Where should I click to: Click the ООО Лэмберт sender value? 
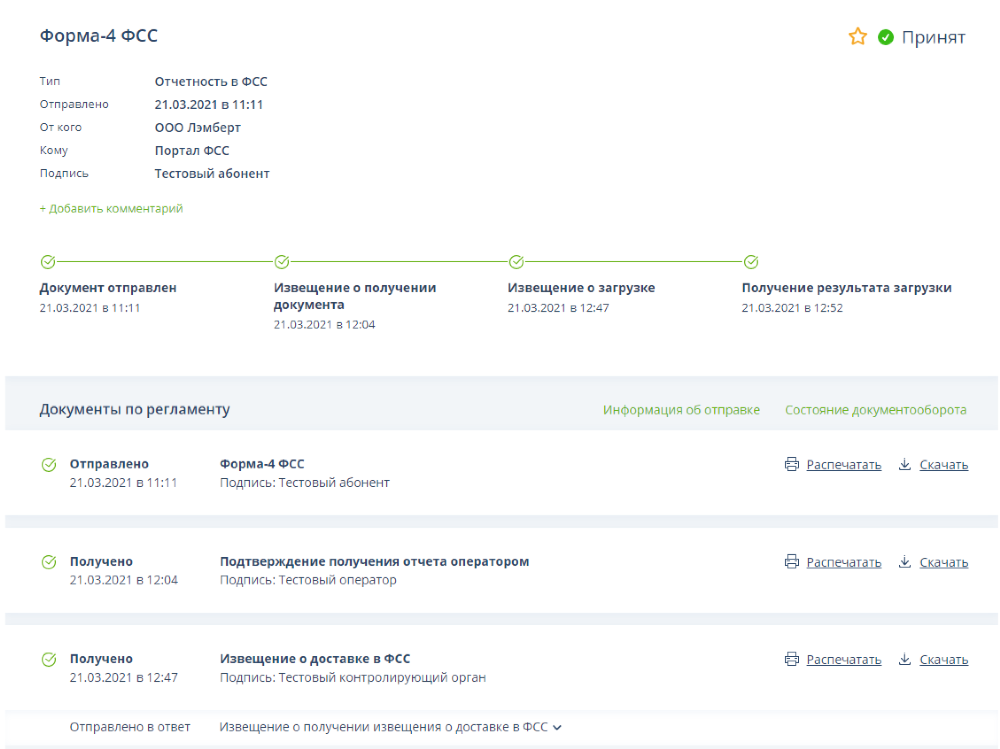point(198,128)
